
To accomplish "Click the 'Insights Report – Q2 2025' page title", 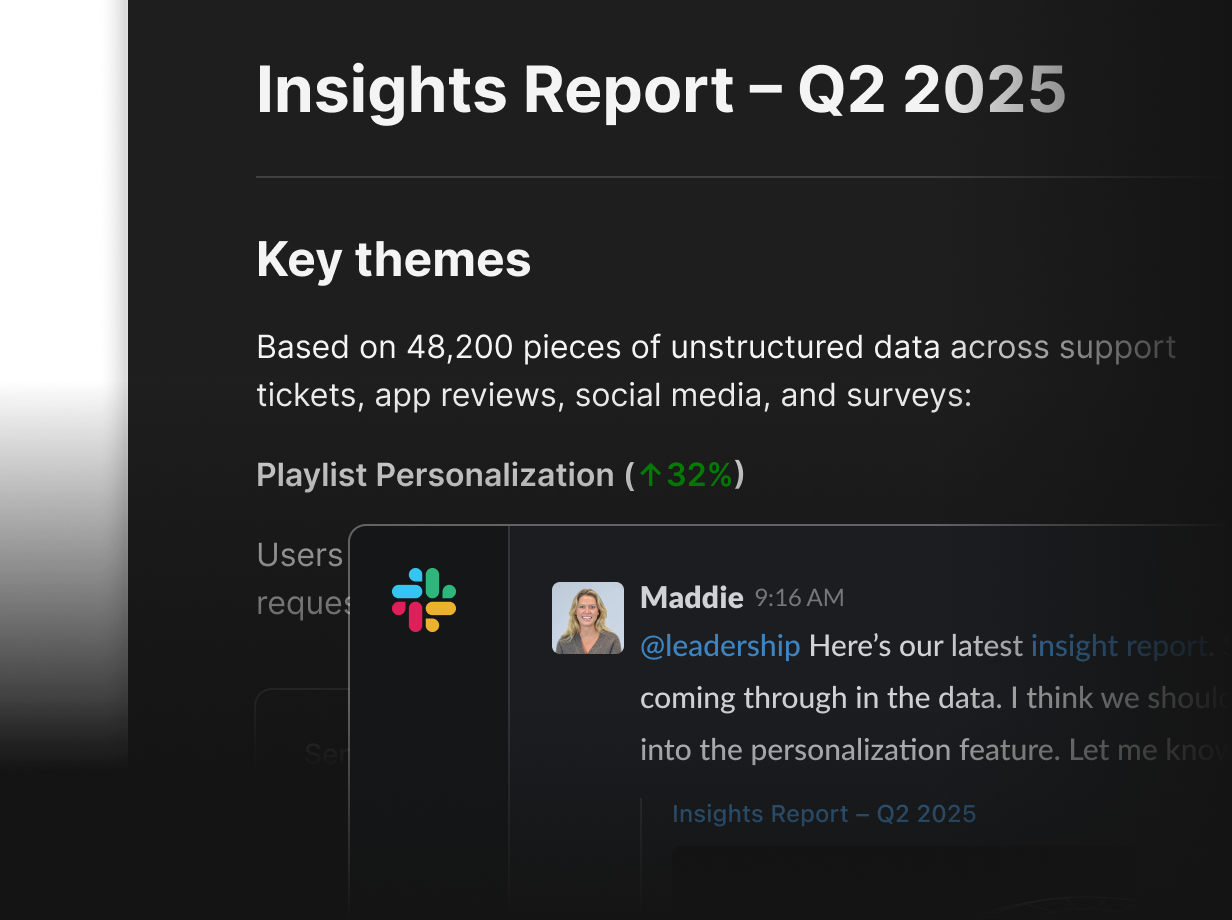I will coord(661,90).
